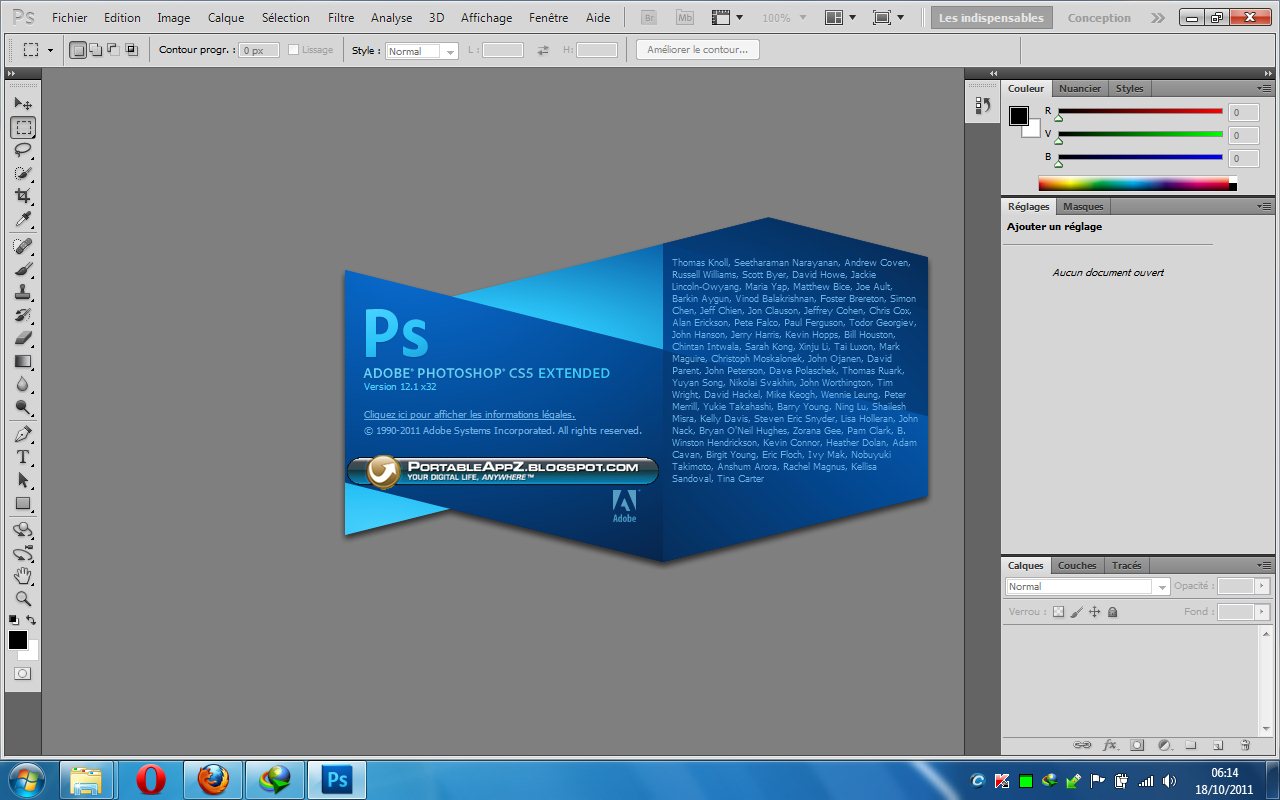The width and height of the screenshot is (1280, 800).
Task: Select the Gradient tool
Action: coord(23,361)
